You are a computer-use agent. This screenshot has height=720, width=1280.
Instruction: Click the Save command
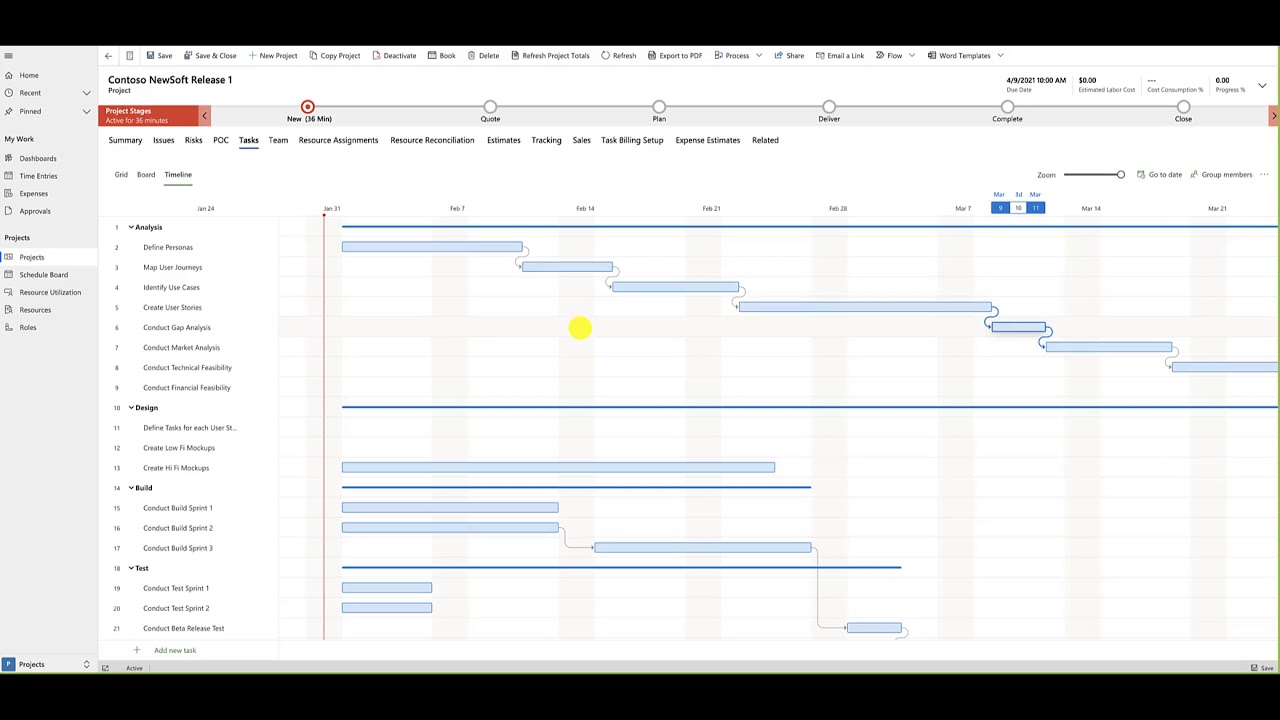tap(159, 56)
